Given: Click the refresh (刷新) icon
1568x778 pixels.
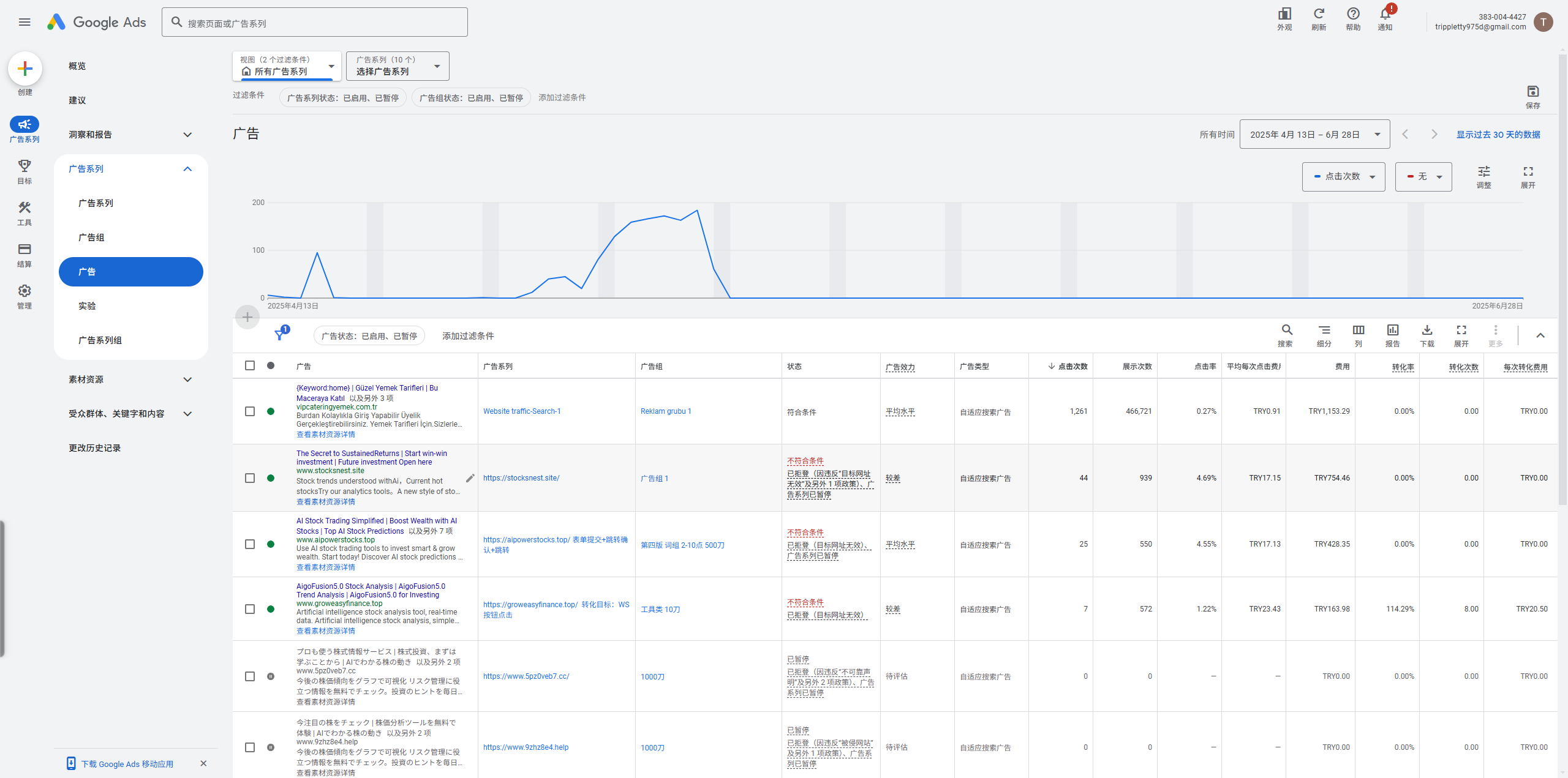Looking at the screenshot, I should click(x=1318, y=14).
